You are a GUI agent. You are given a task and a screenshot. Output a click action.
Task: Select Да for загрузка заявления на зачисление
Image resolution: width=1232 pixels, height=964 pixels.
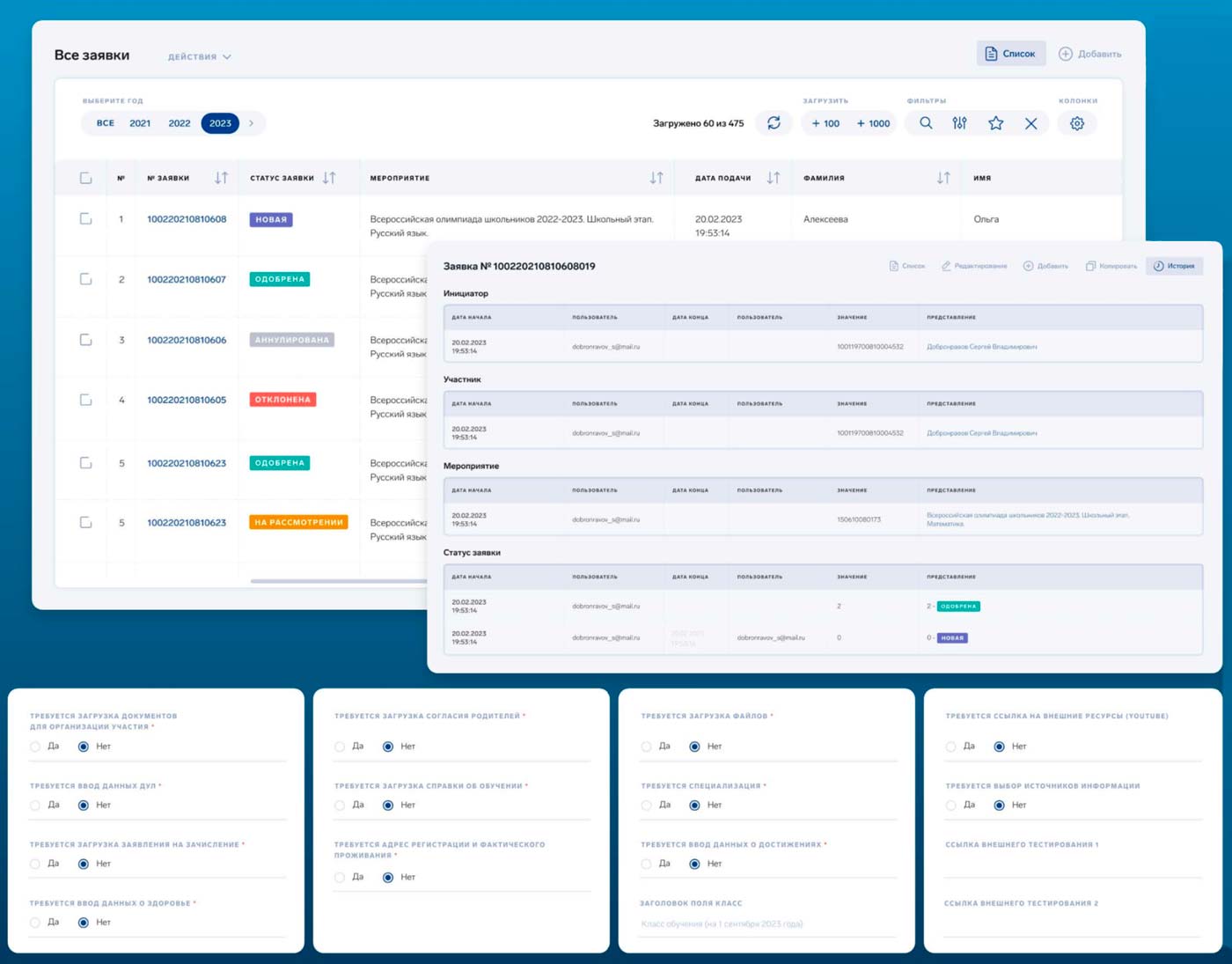pos(35,864)
